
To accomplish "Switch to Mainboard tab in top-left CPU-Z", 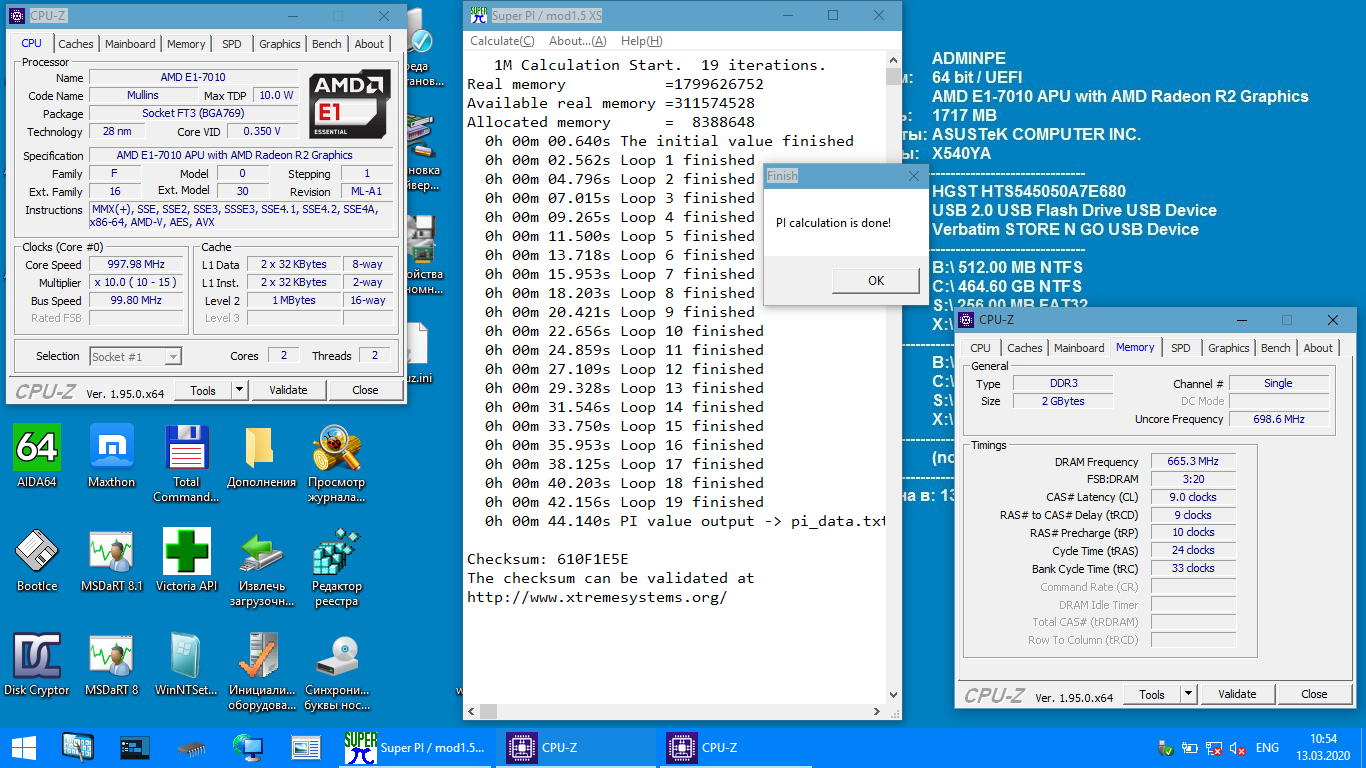I will pyautogui.click(x=130, y=44).
